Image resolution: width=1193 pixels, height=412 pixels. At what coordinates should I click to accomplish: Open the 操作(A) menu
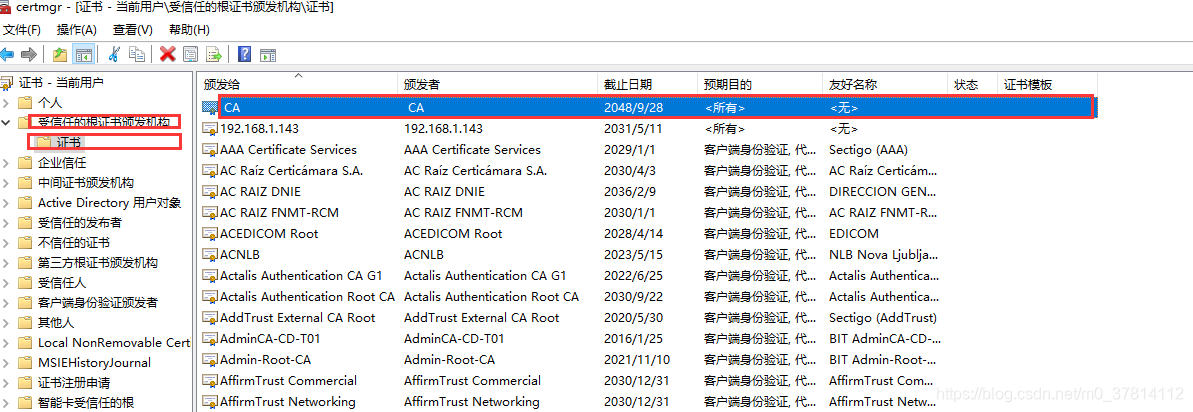77,30
